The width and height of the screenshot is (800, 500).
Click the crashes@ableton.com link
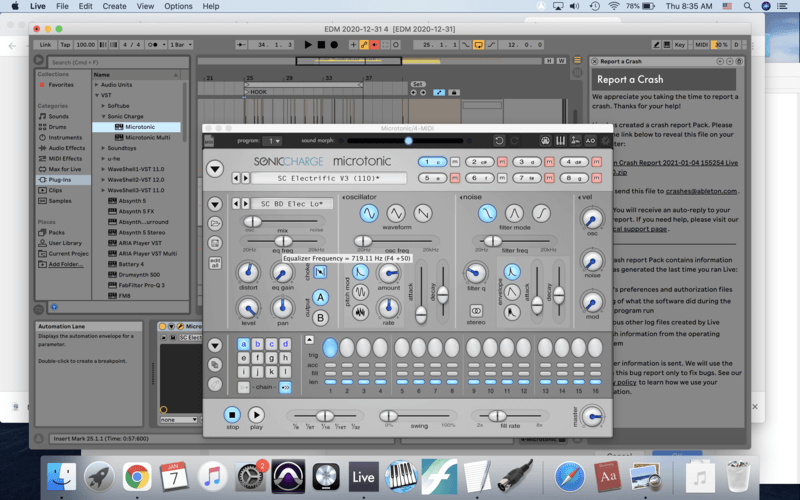pos(701,191)
